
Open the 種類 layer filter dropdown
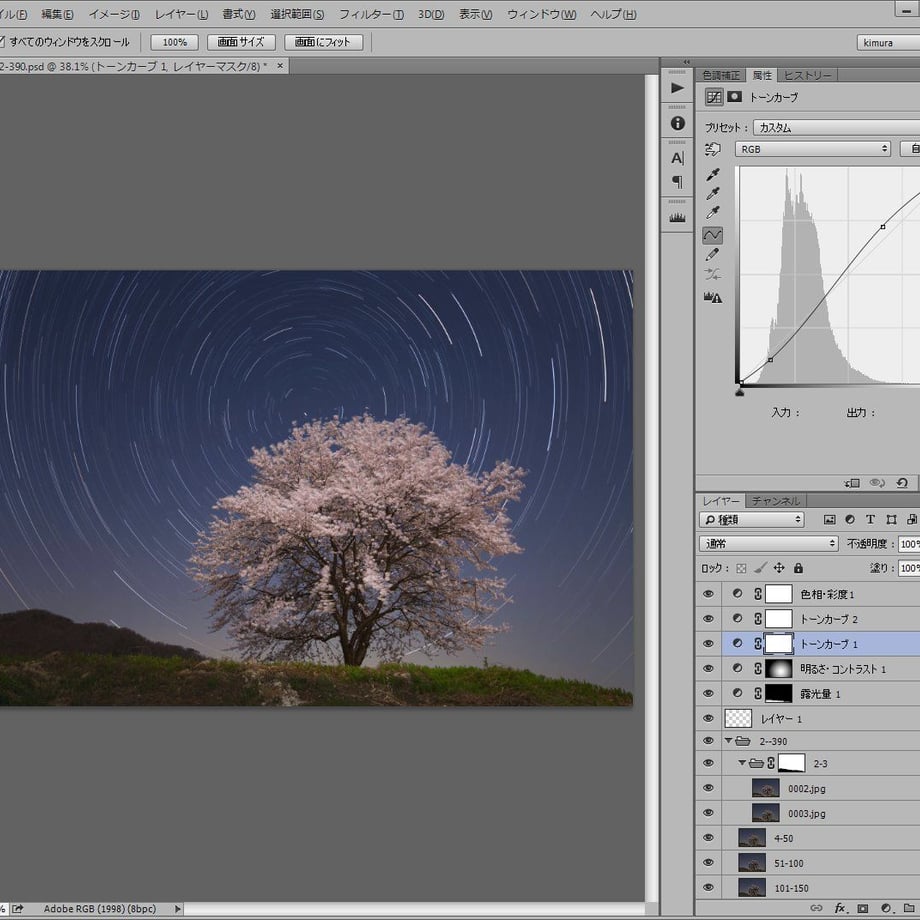click(751, 519)
